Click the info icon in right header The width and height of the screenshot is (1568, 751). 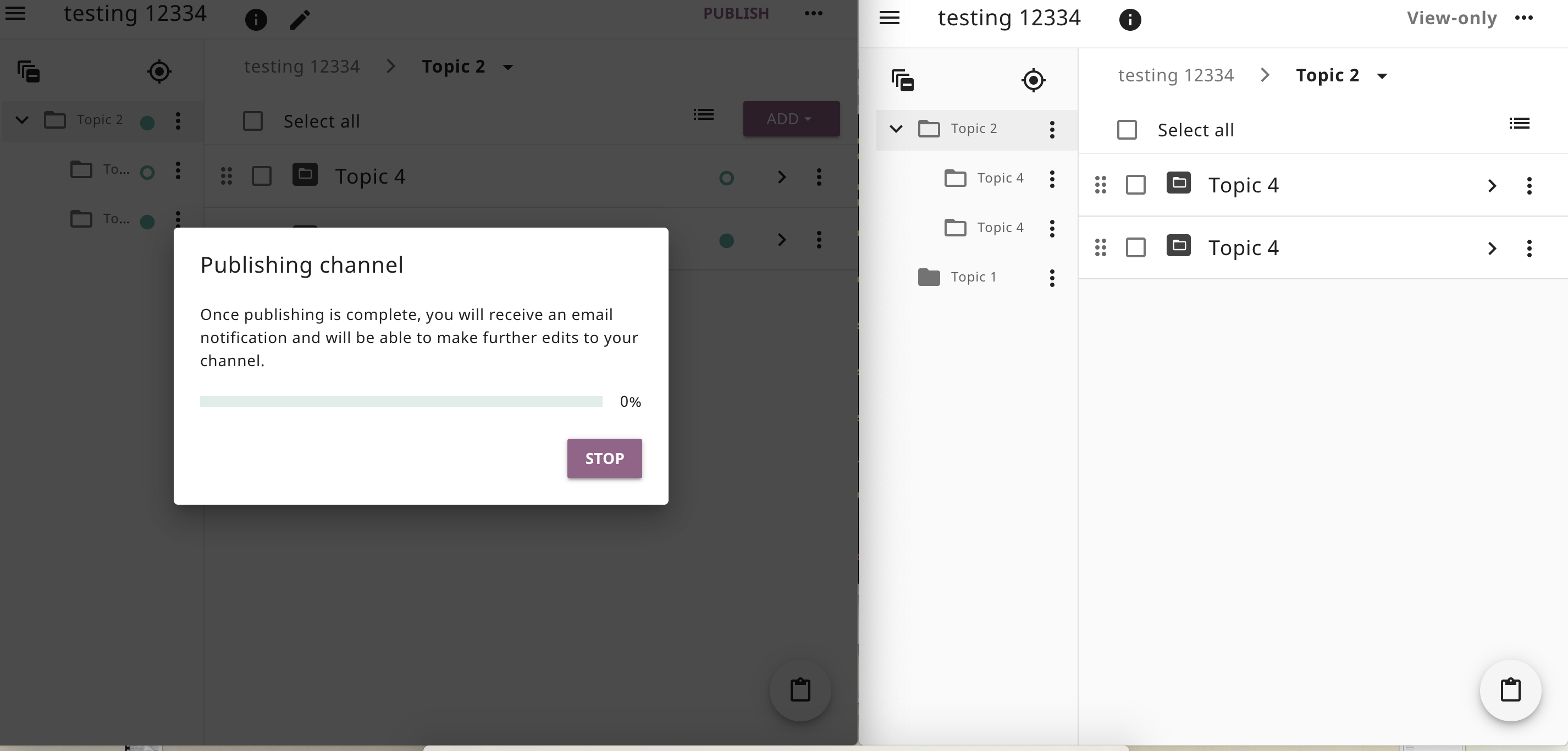1130,19
